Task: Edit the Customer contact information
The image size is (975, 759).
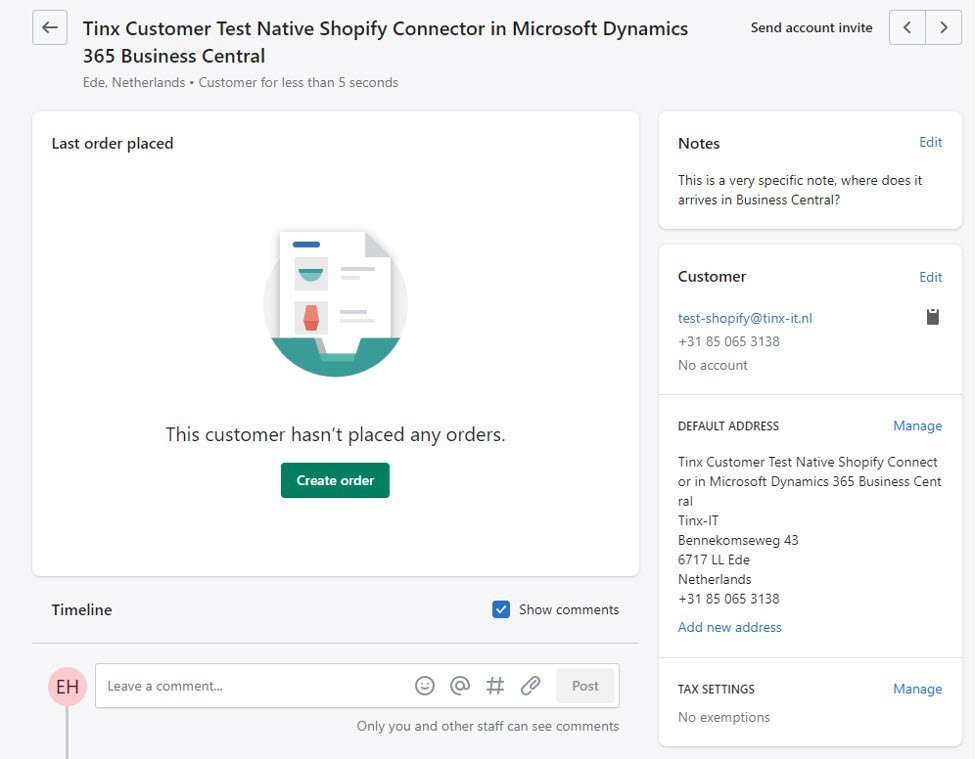Action: coord(930,277)
